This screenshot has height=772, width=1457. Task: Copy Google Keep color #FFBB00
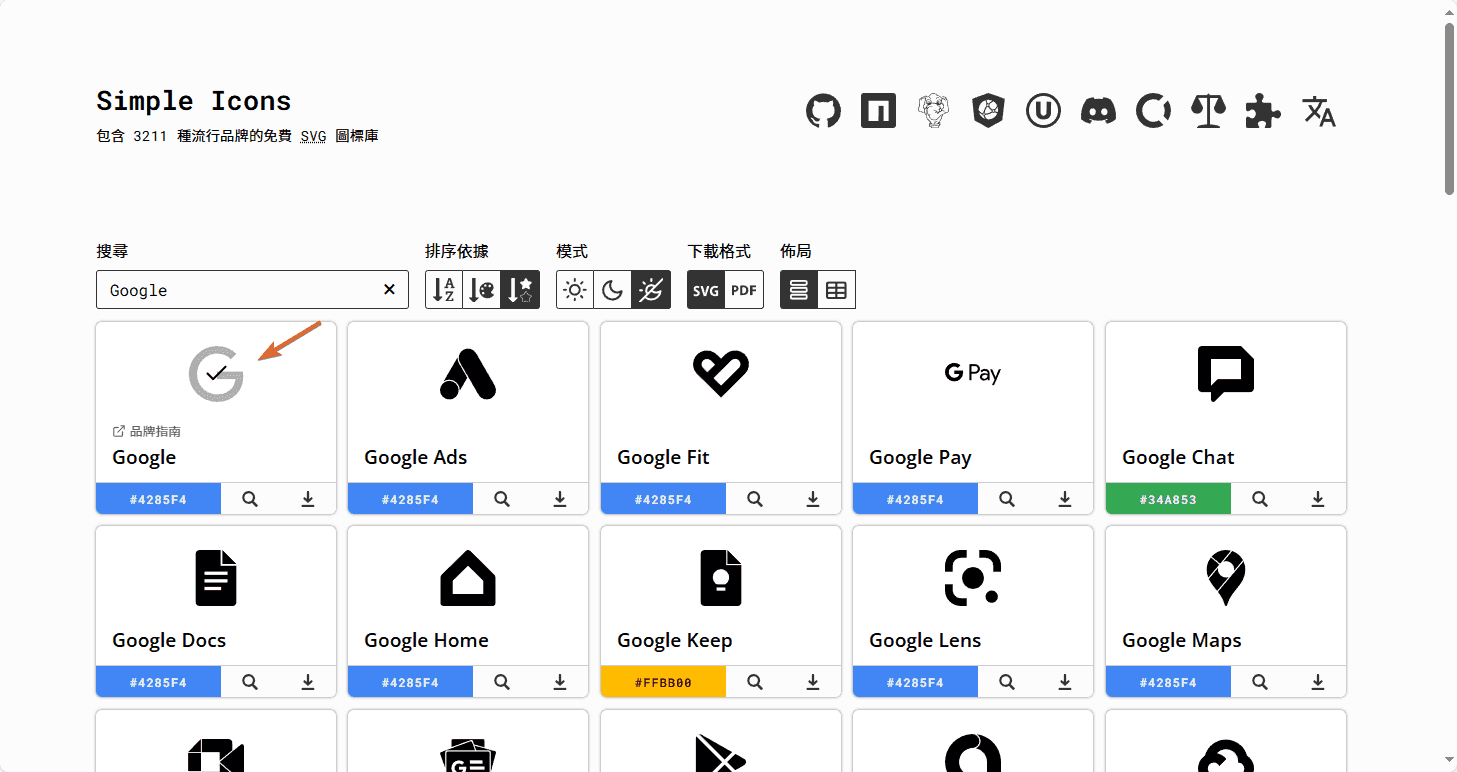(663, 682)
